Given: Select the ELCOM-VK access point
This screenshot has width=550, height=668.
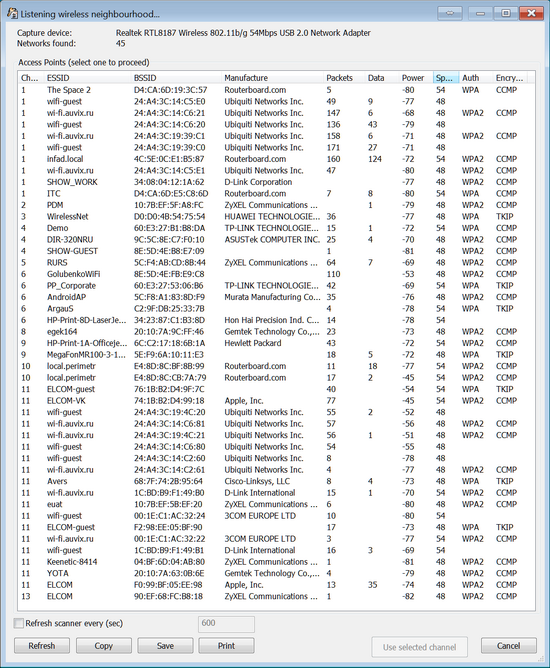Looking at the screenshot, I should [276, 400].
